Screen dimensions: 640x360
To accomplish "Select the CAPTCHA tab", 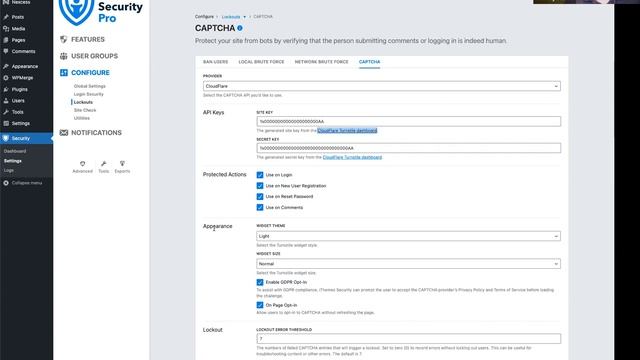I will click(x=369, y=62).
